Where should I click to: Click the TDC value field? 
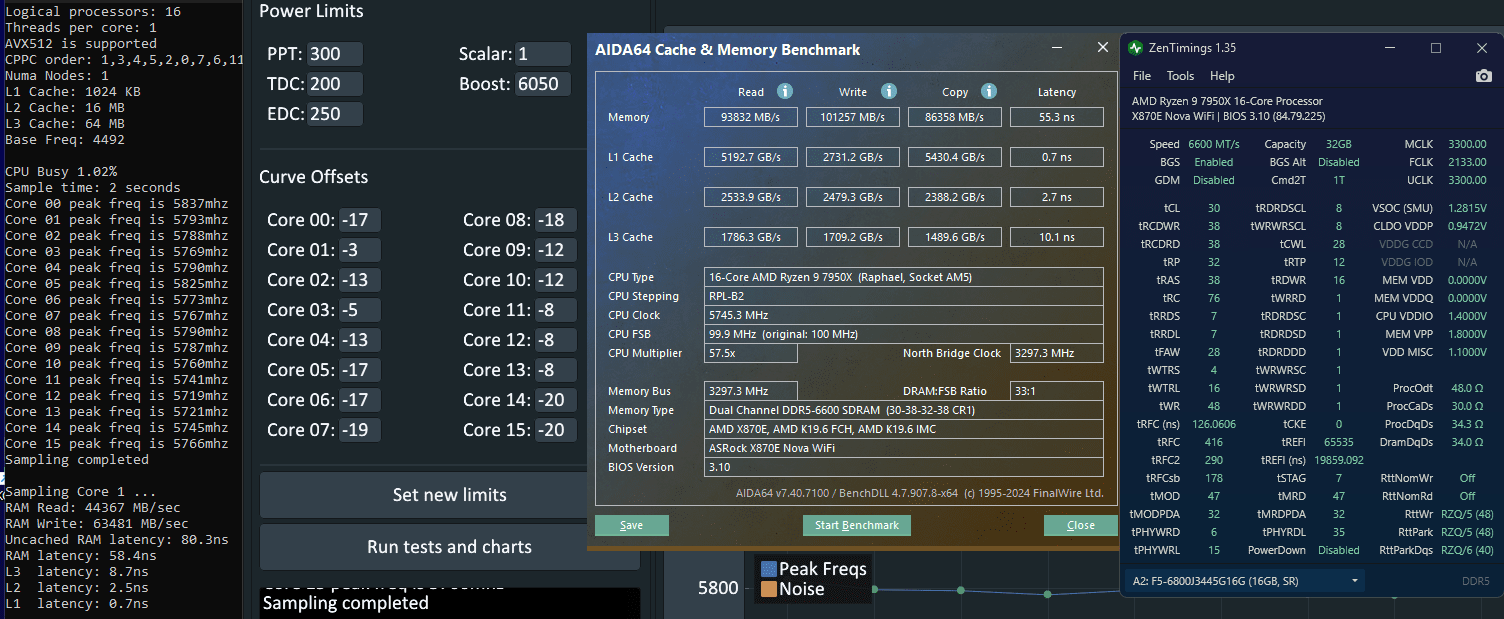click(335, 84)
